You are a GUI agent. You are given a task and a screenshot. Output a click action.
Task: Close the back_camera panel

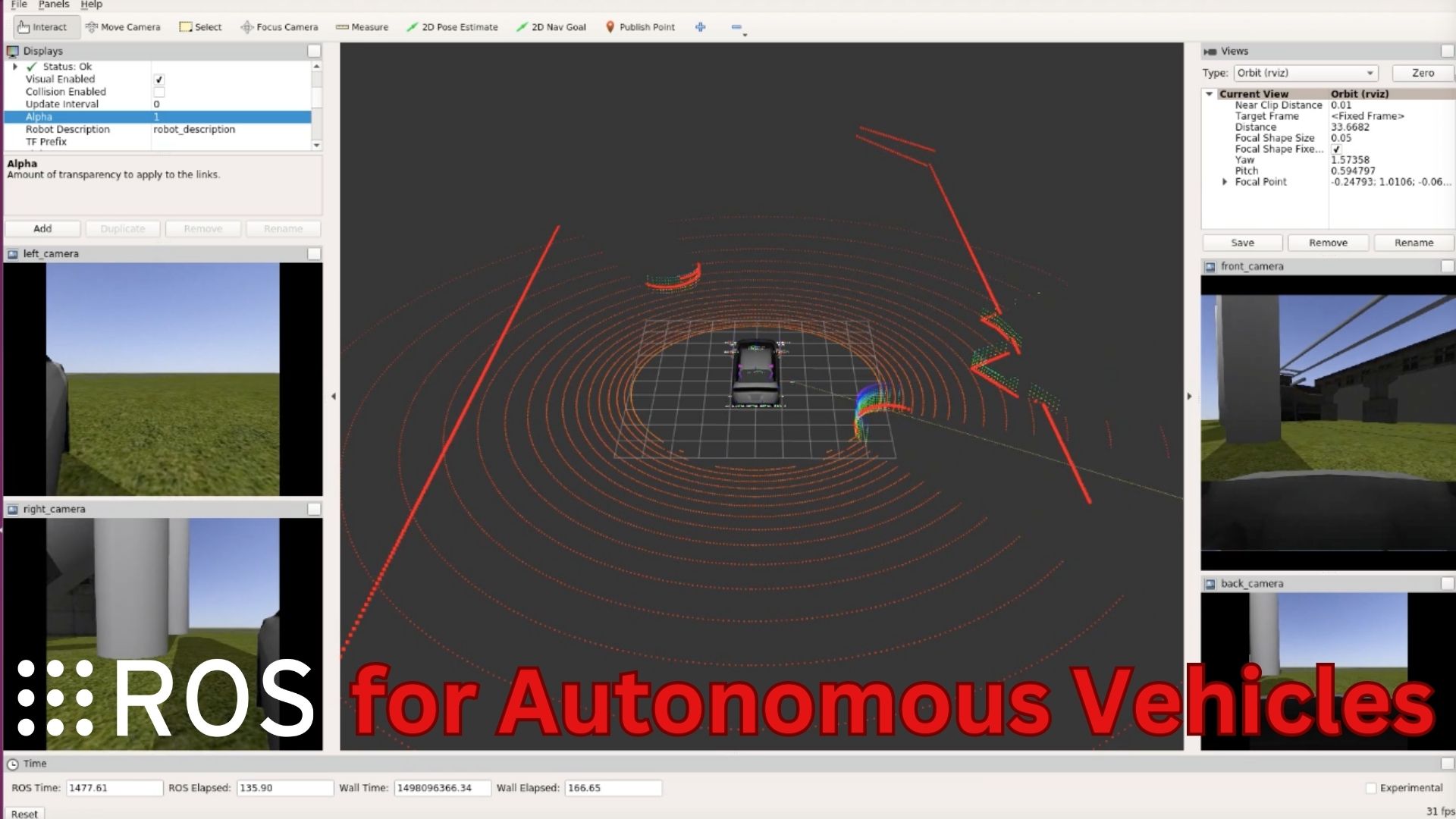click(x=1447, y=583)
